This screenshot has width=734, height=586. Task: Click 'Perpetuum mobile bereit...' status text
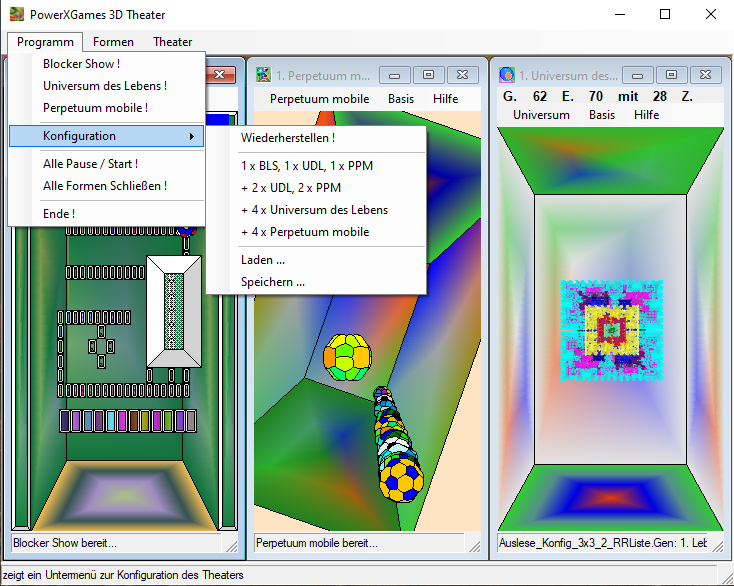coord(316,543)
